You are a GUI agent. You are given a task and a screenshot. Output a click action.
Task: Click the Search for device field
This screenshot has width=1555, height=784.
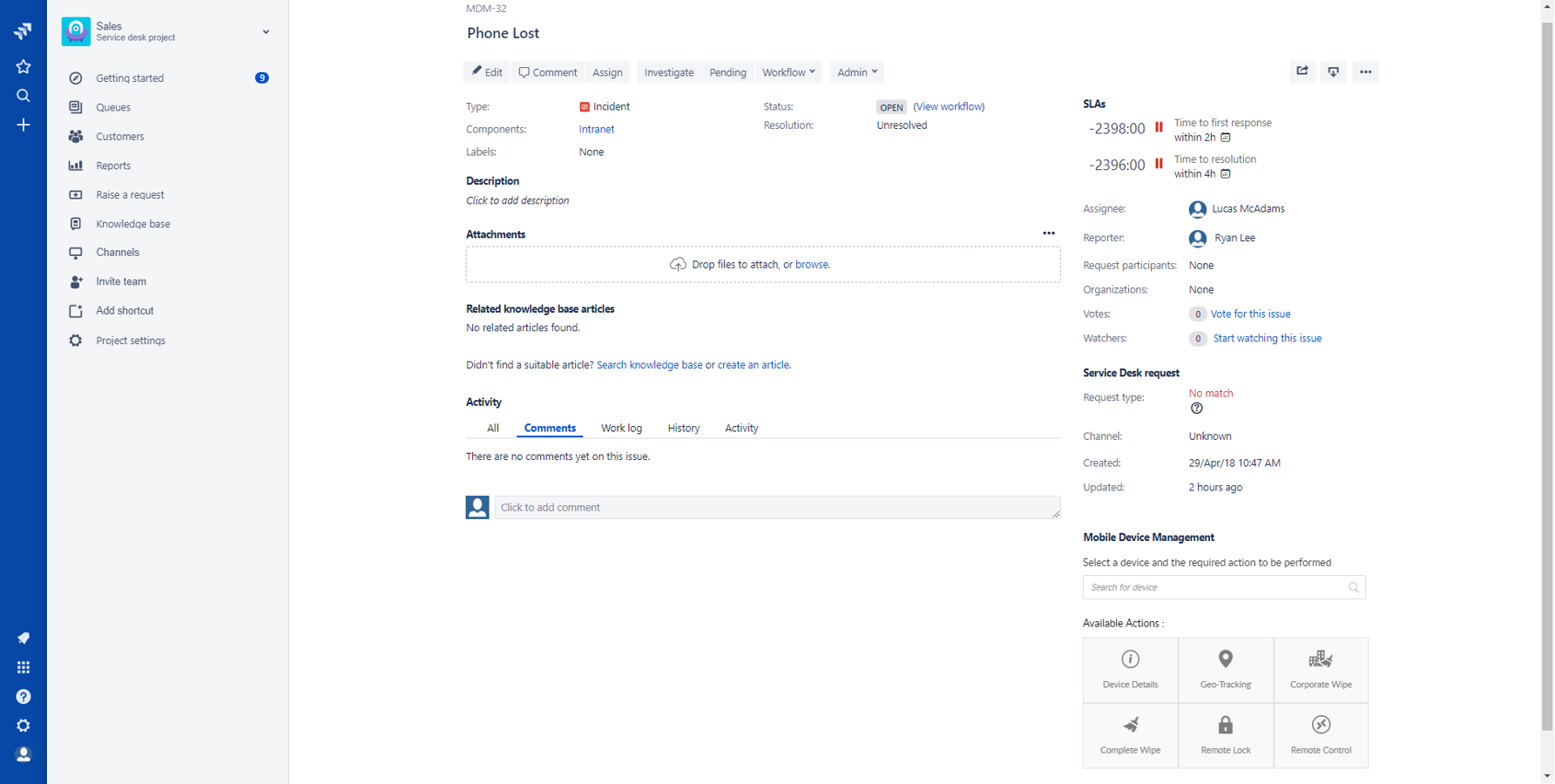[1215, 587]
